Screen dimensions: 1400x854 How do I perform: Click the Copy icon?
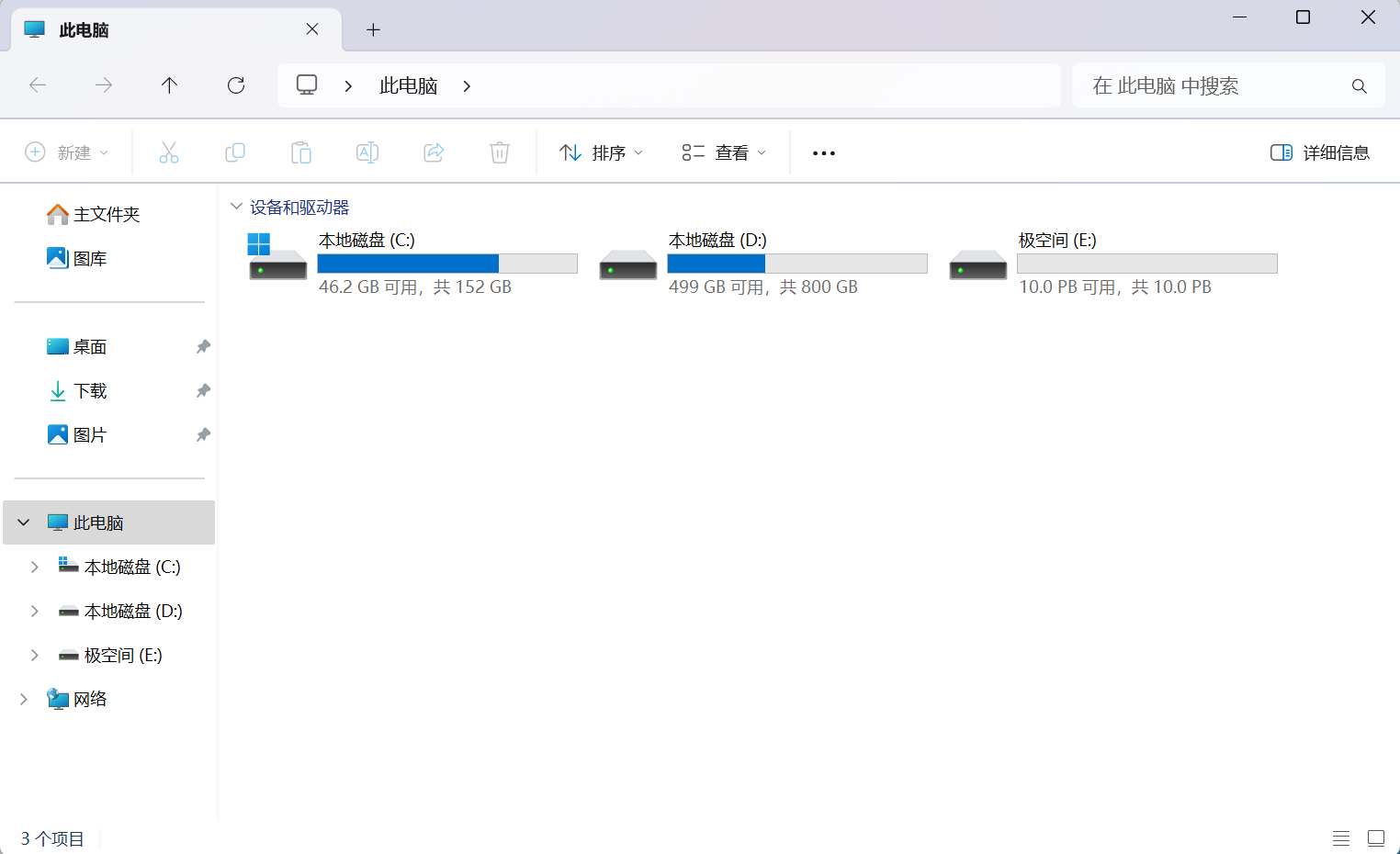click(x=234, y=152)
